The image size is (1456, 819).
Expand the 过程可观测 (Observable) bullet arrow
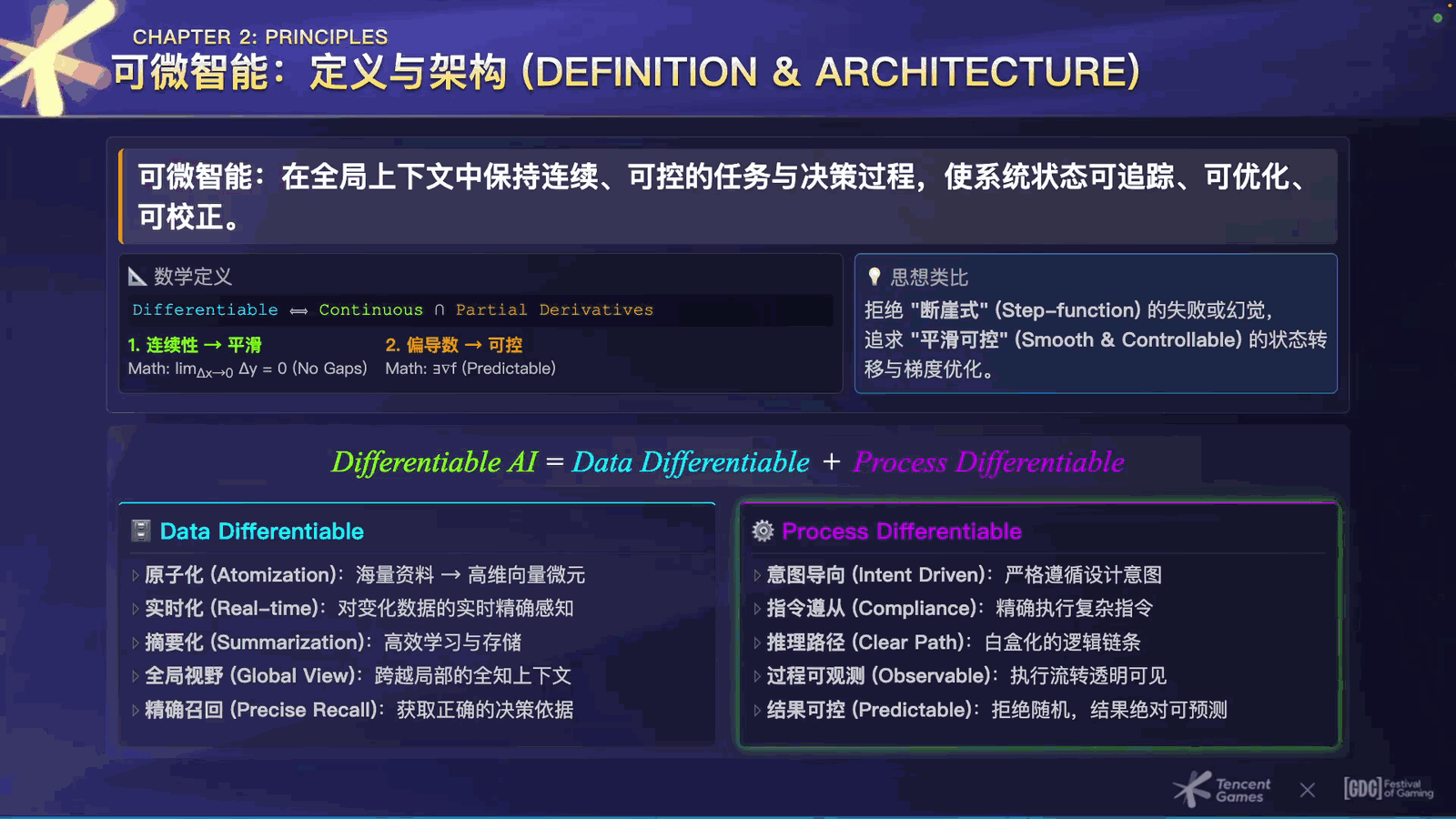point(757,676)
